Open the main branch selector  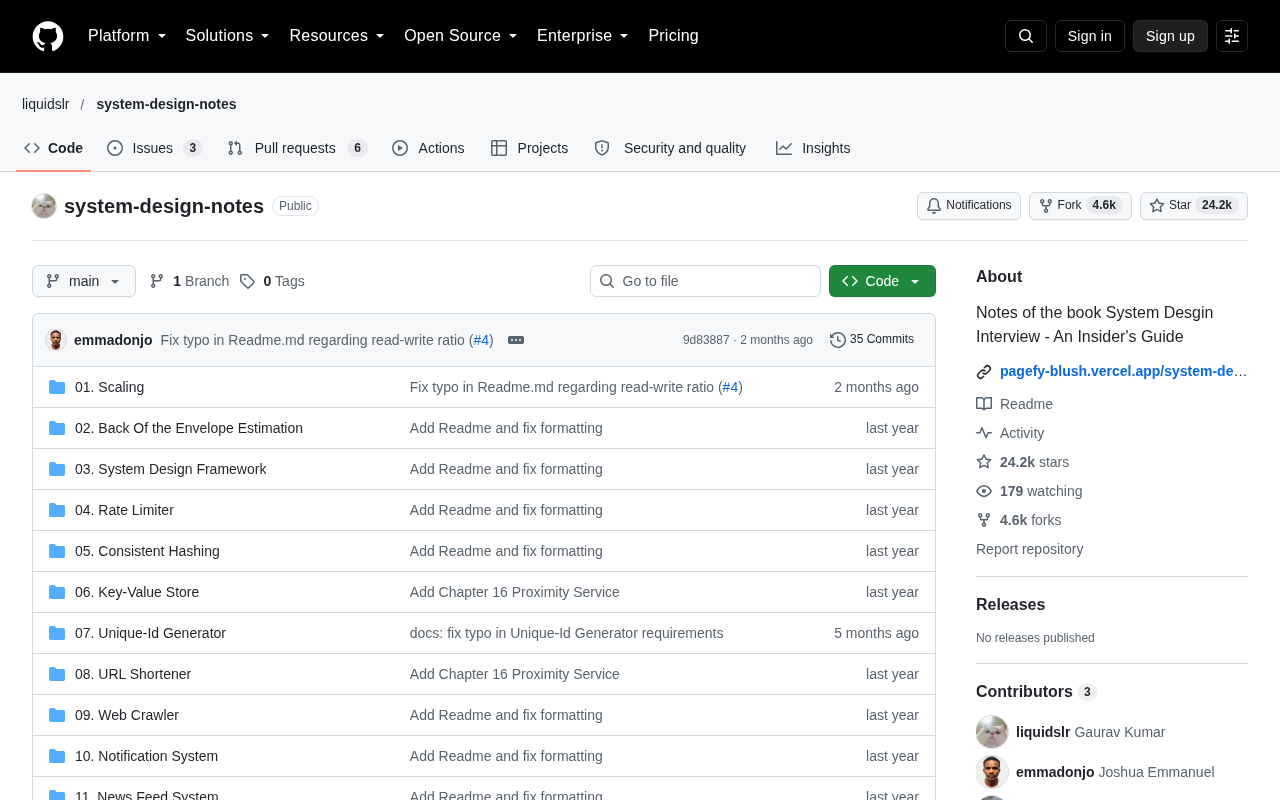coord(84,281)
